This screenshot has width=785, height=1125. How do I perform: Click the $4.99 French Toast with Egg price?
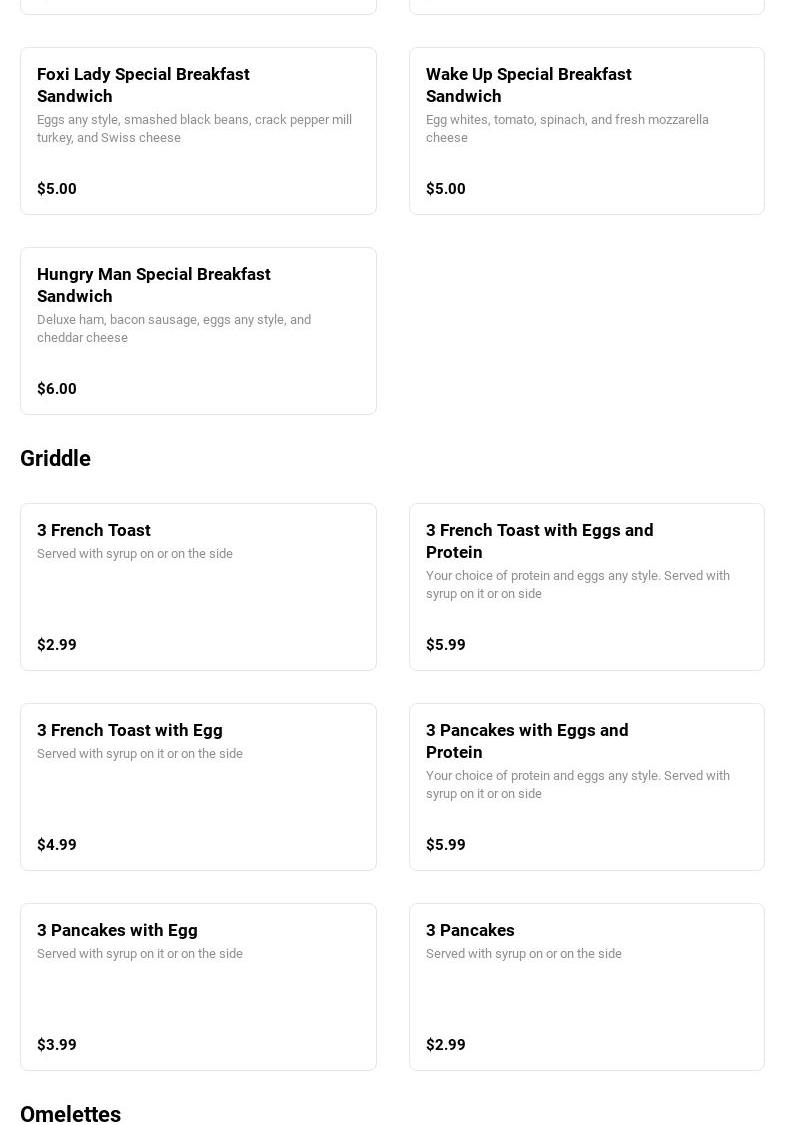tap(57, 845)
